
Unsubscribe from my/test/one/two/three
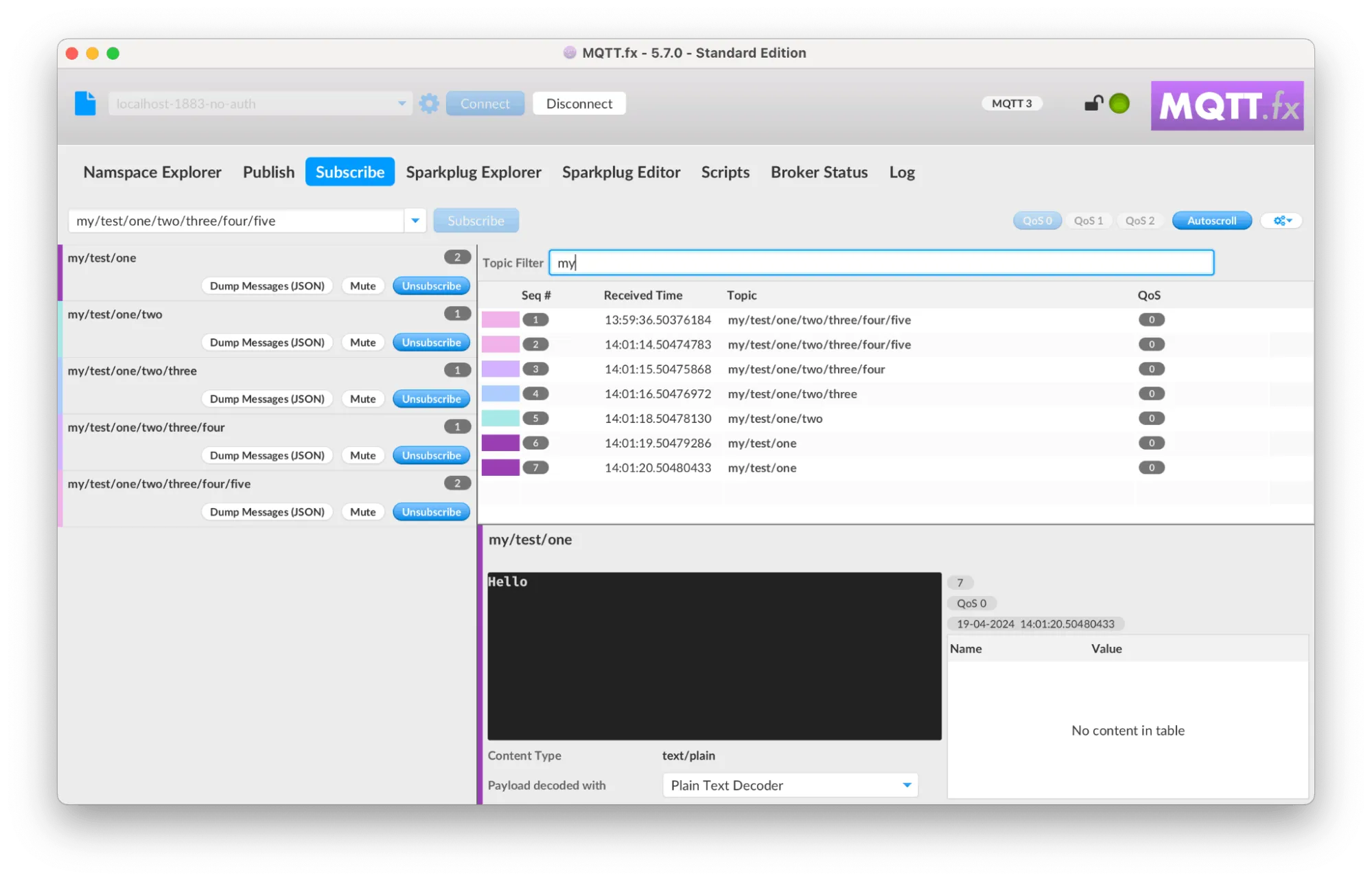(x=431, y=398)
